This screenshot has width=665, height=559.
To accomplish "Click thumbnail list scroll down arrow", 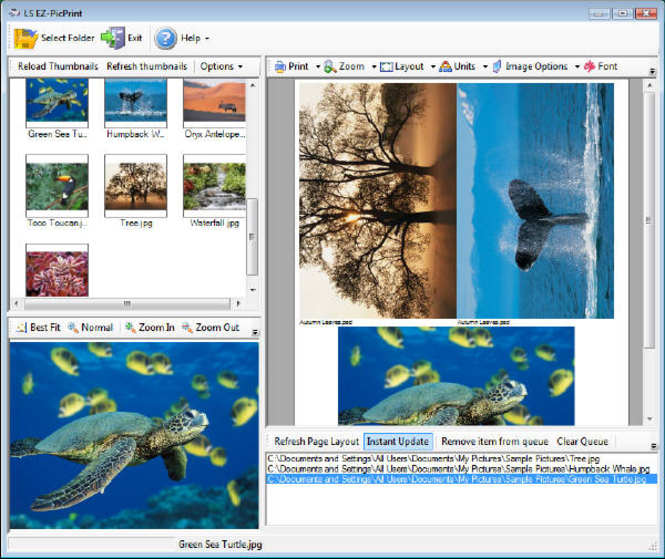I will point(252,290).
